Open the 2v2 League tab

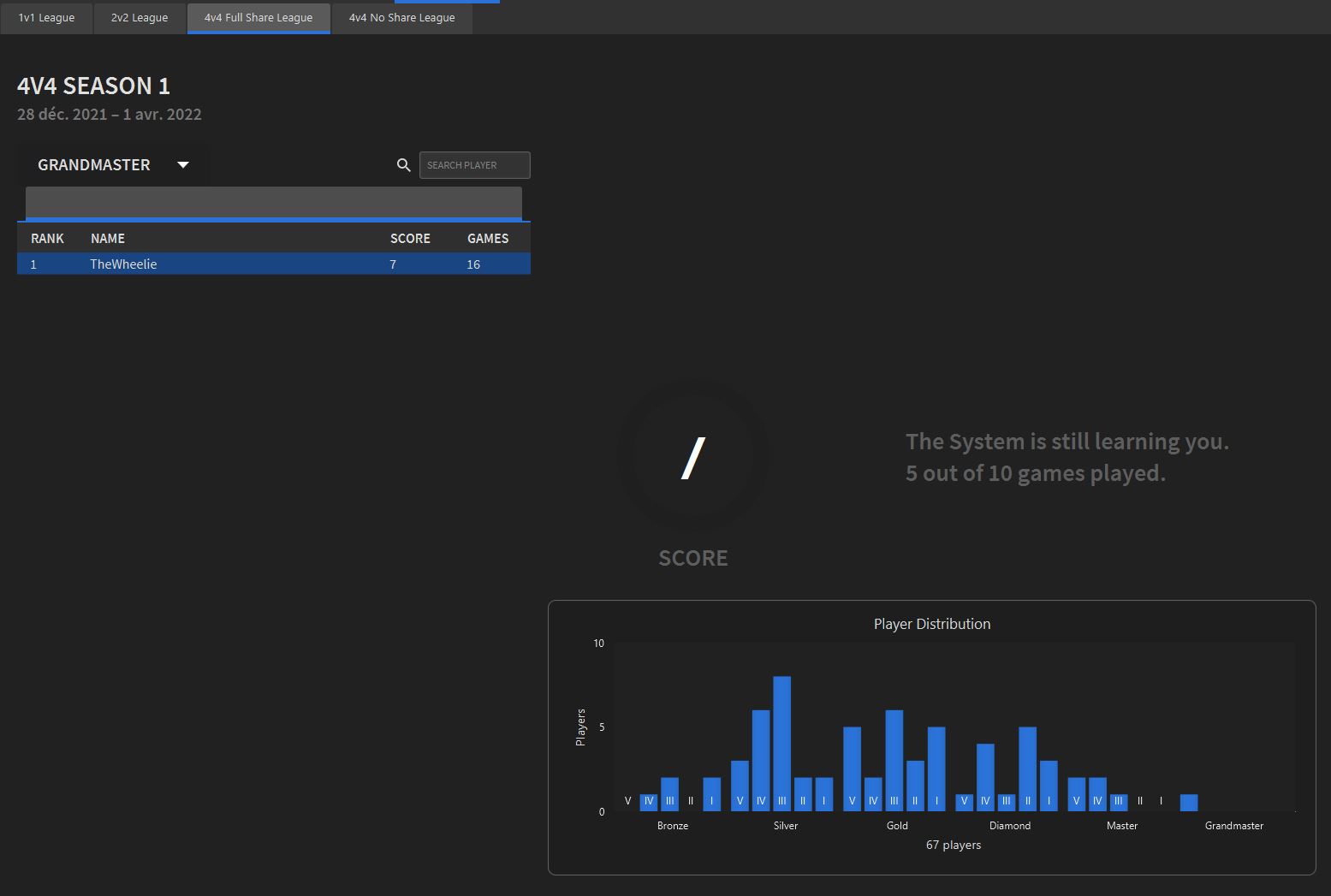(140, 18)
